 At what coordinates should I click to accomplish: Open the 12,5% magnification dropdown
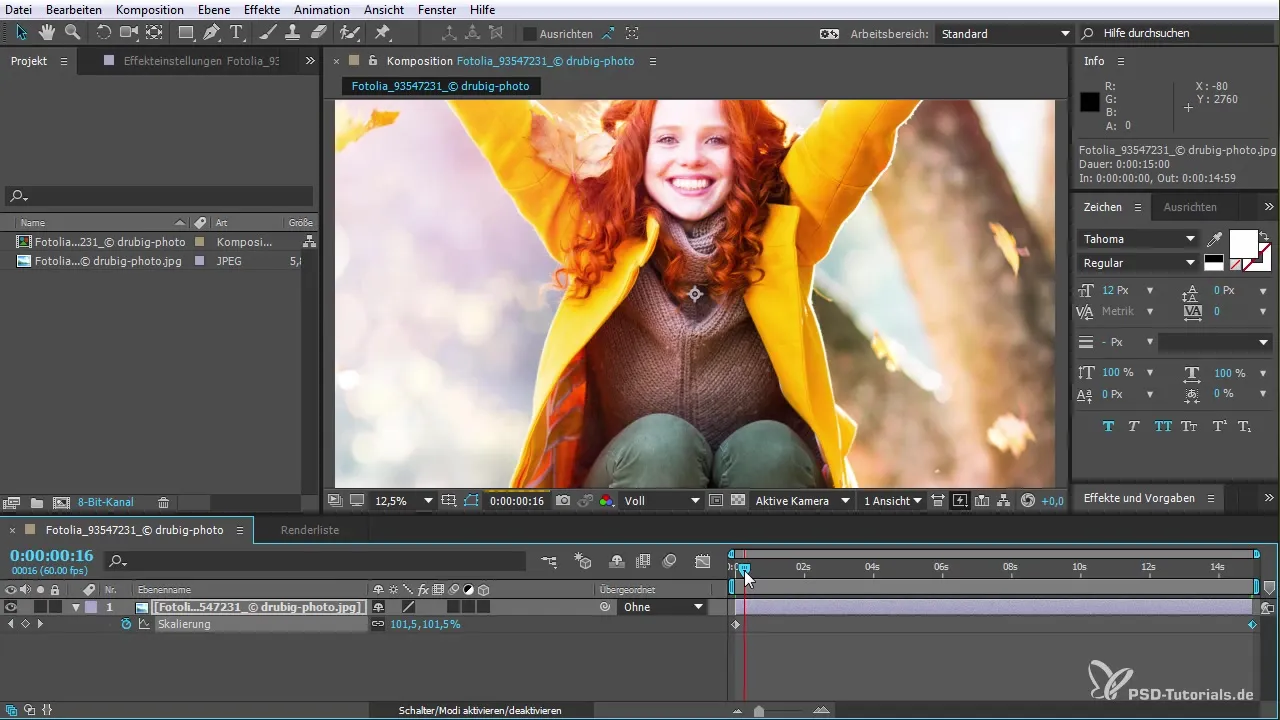(x=402, y=501)
